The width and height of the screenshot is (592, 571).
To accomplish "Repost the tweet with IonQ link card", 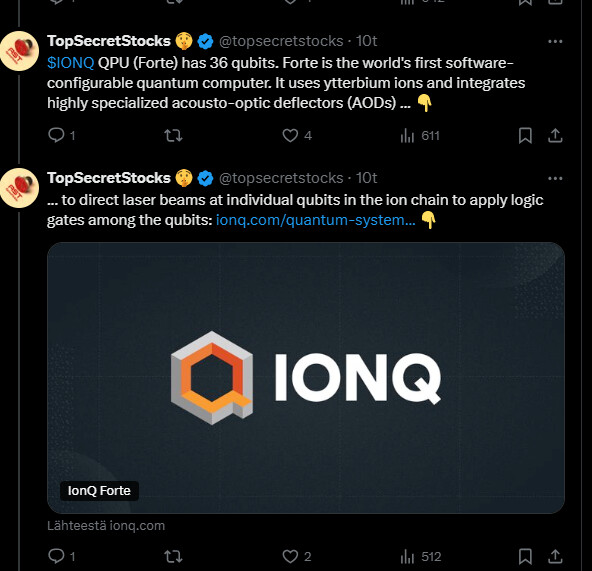I will (x=173, y=556).
